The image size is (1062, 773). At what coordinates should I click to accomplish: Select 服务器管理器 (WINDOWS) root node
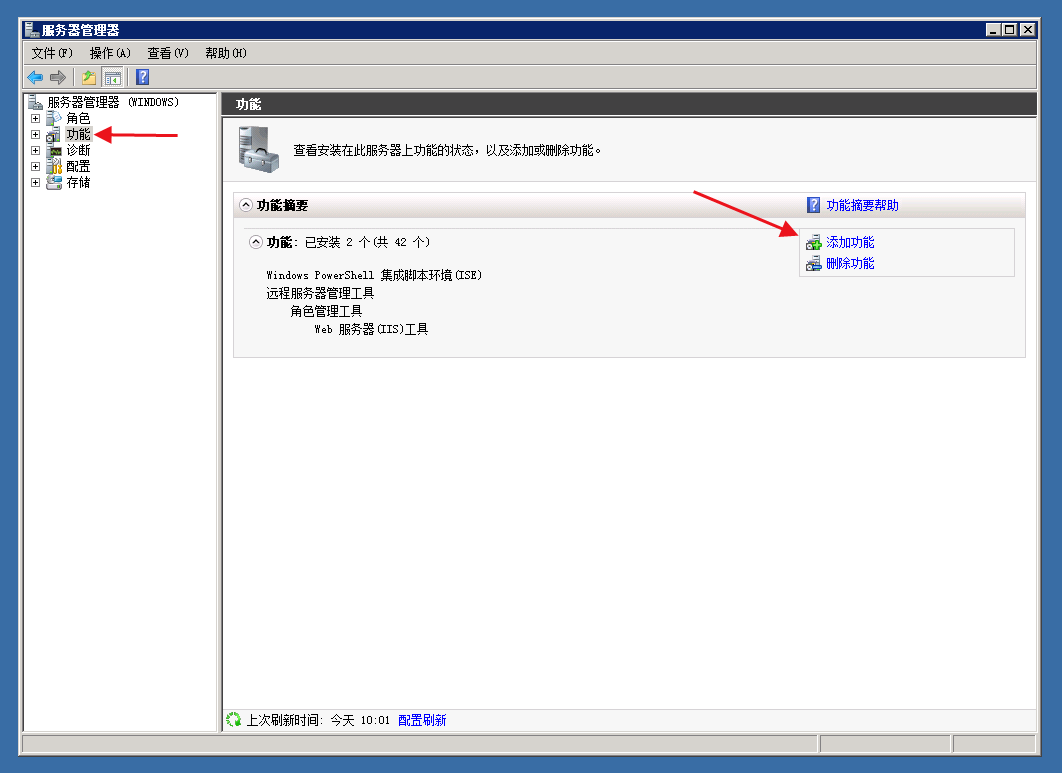pyautogui.click(x=112, y=102)
